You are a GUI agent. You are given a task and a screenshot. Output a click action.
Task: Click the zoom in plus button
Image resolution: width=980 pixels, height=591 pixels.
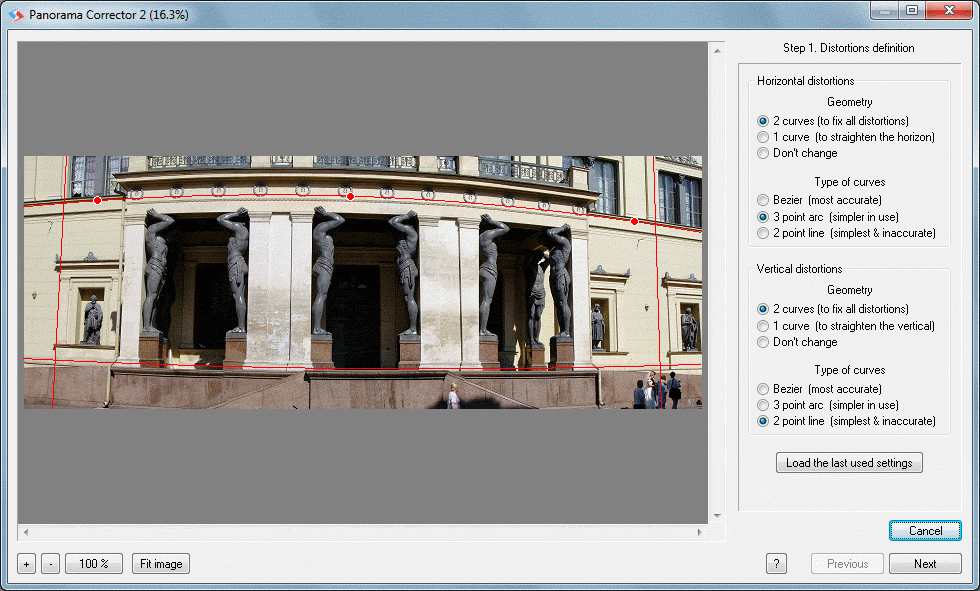27,564
